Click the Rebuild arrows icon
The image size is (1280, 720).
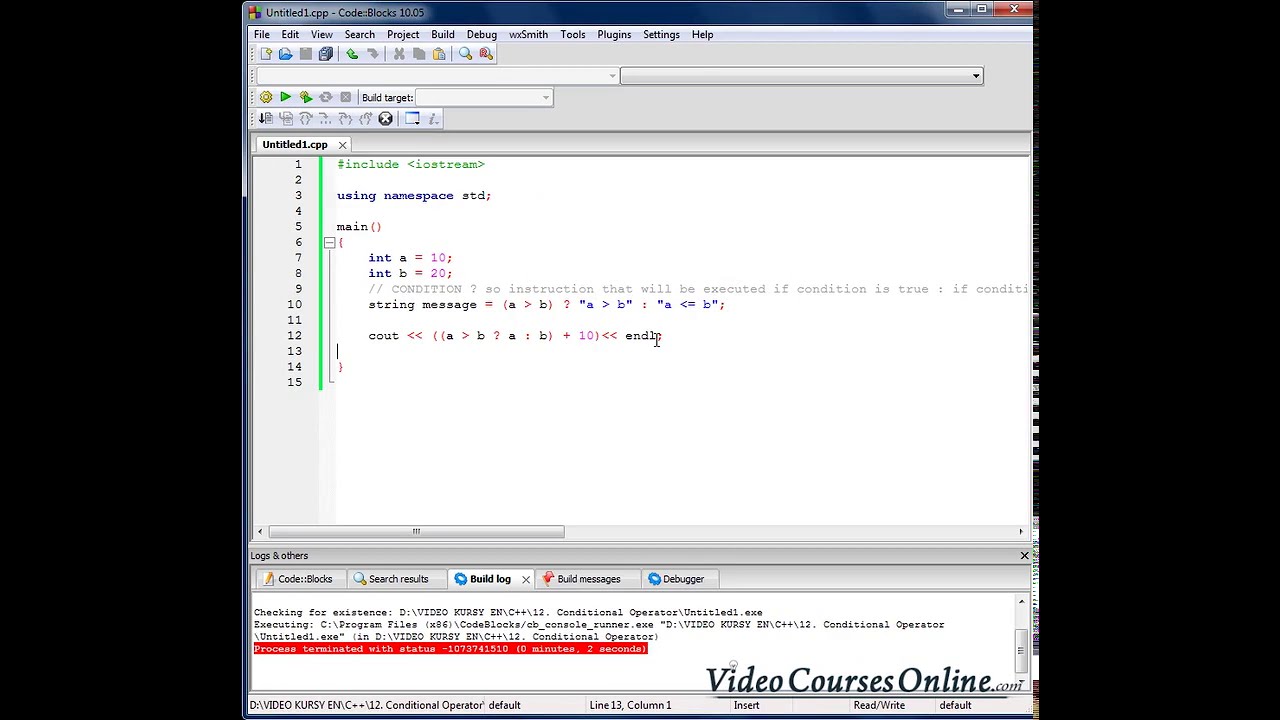(x=325, y=97)
